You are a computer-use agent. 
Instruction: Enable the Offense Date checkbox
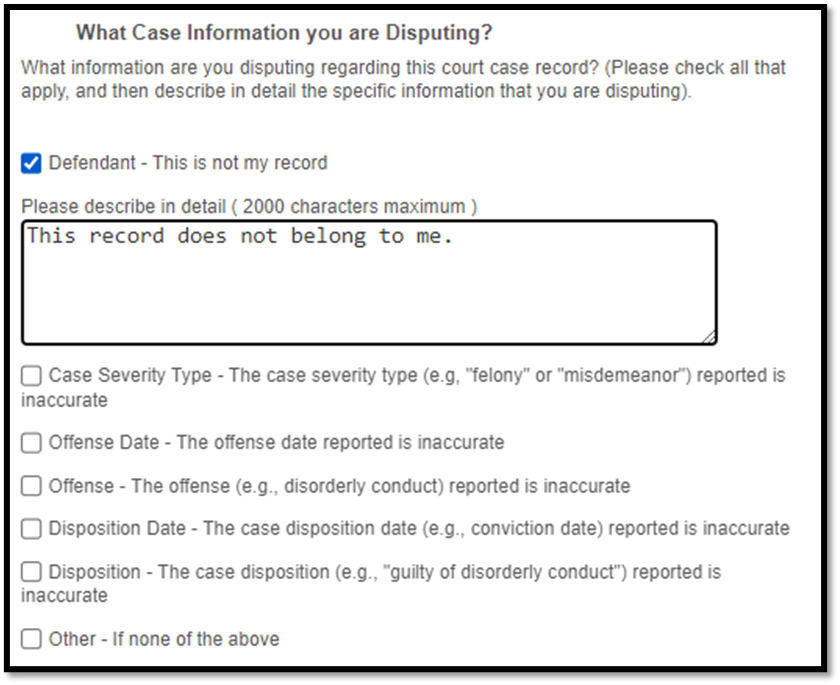[32, 442]
